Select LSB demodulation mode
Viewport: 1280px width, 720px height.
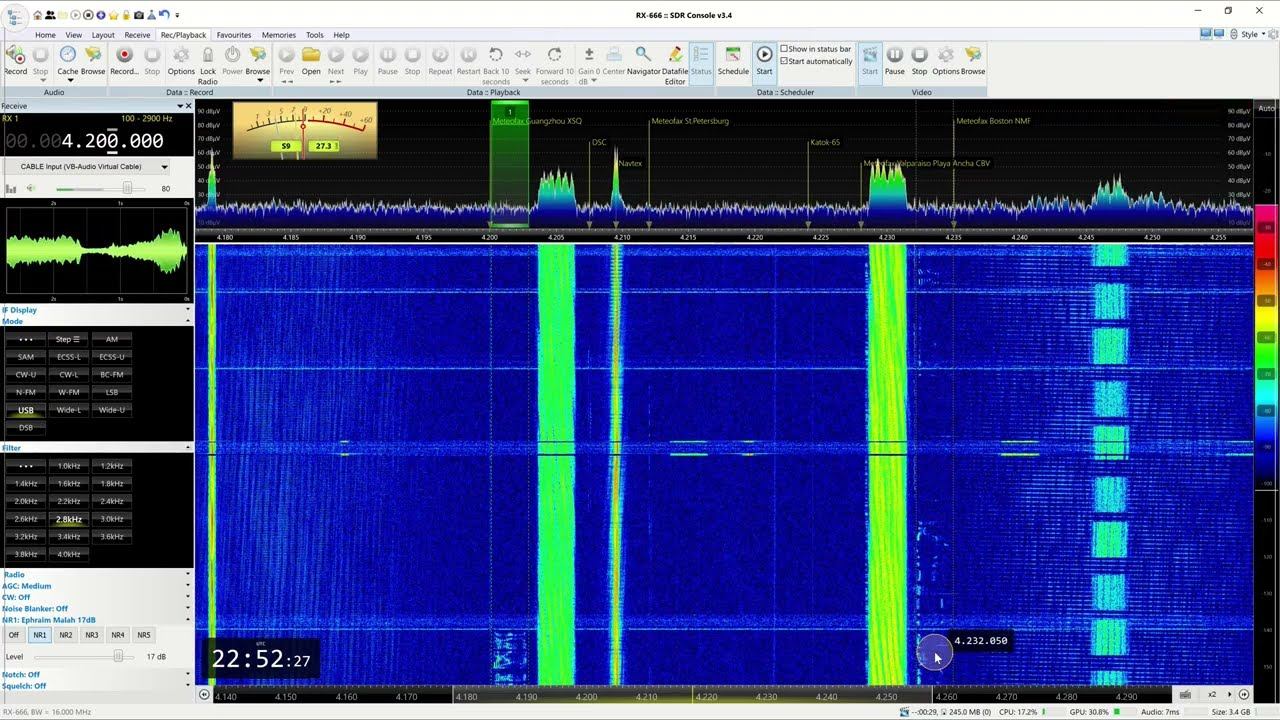point(112,392)
